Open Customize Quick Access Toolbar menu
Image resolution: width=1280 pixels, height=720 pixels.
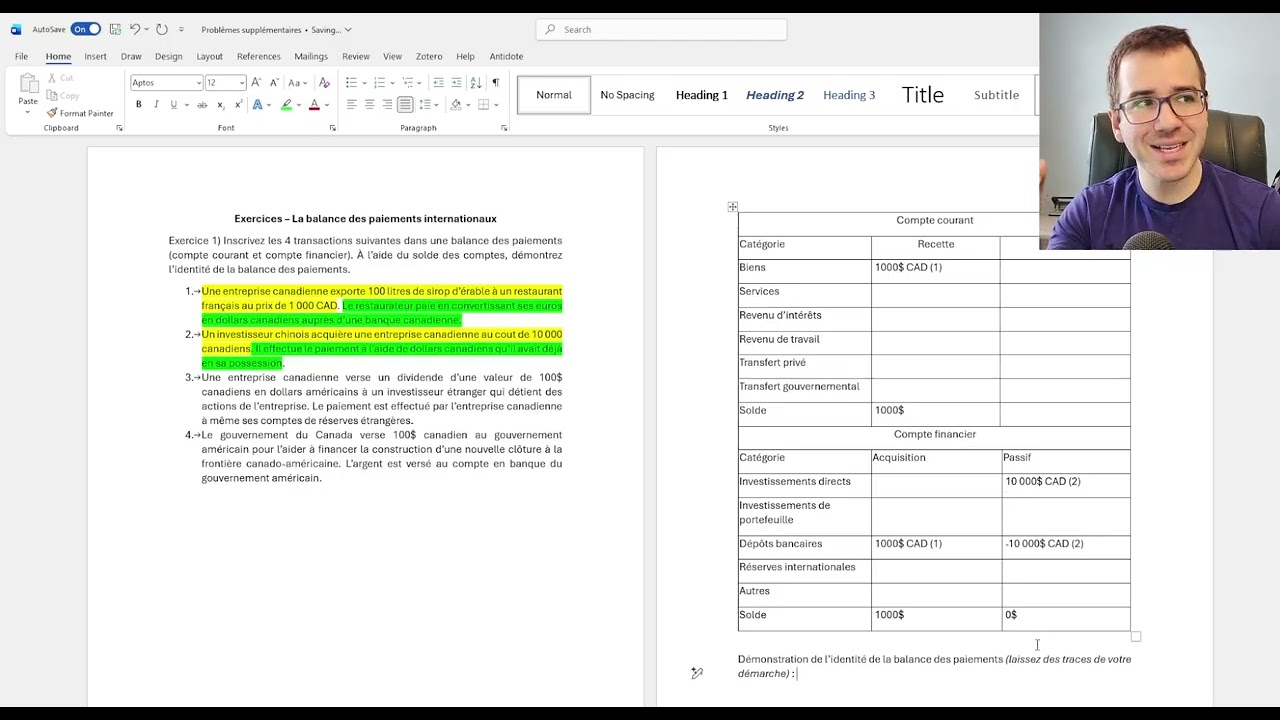[x=181, y=29]
